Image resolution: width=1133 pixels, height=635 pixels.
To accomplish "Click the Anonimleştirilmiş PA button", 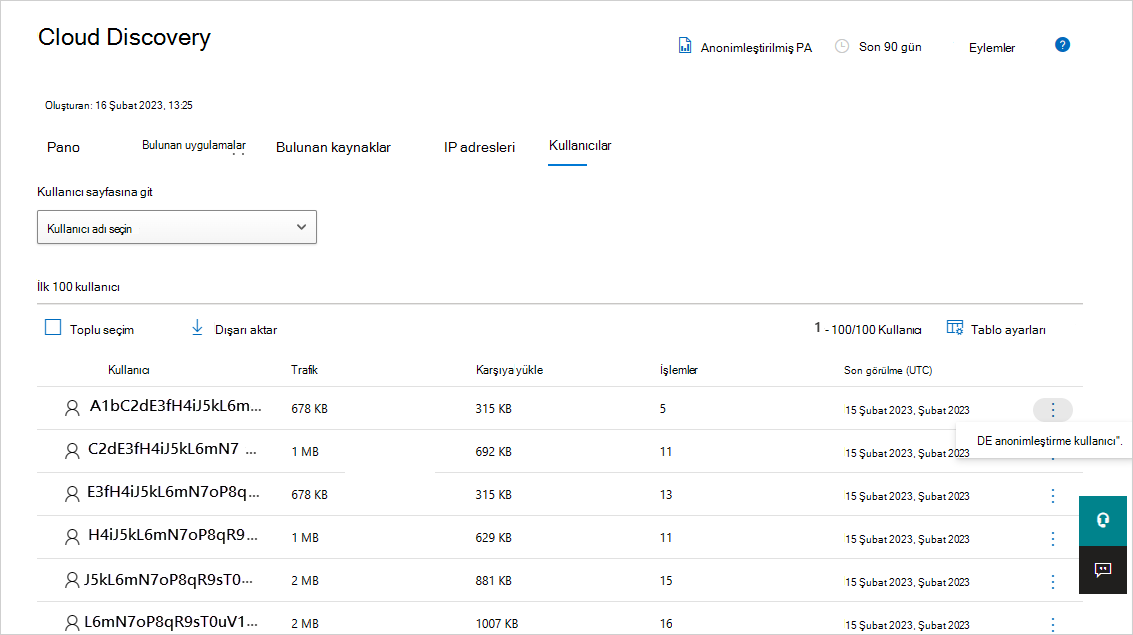I will tap(756, 48).
